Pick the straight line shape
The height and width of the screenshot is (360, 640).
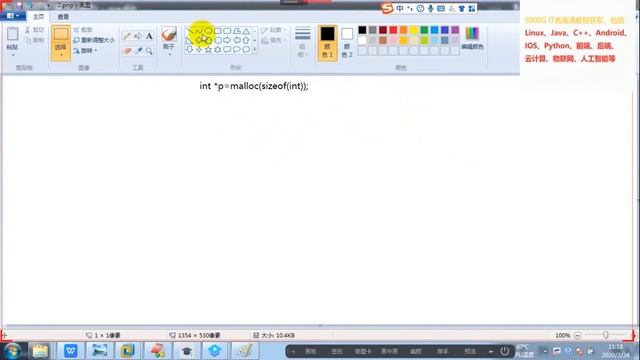click(189, 31)
